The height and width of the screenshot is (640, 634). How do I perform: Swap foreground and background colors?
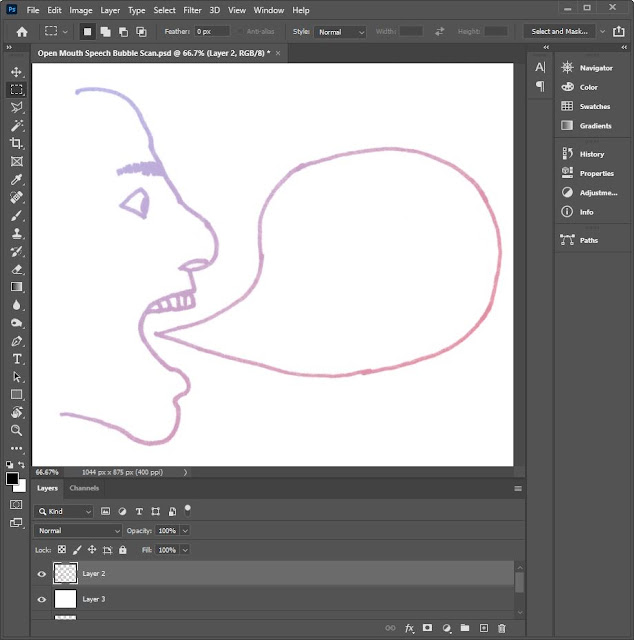coord(22,465)
